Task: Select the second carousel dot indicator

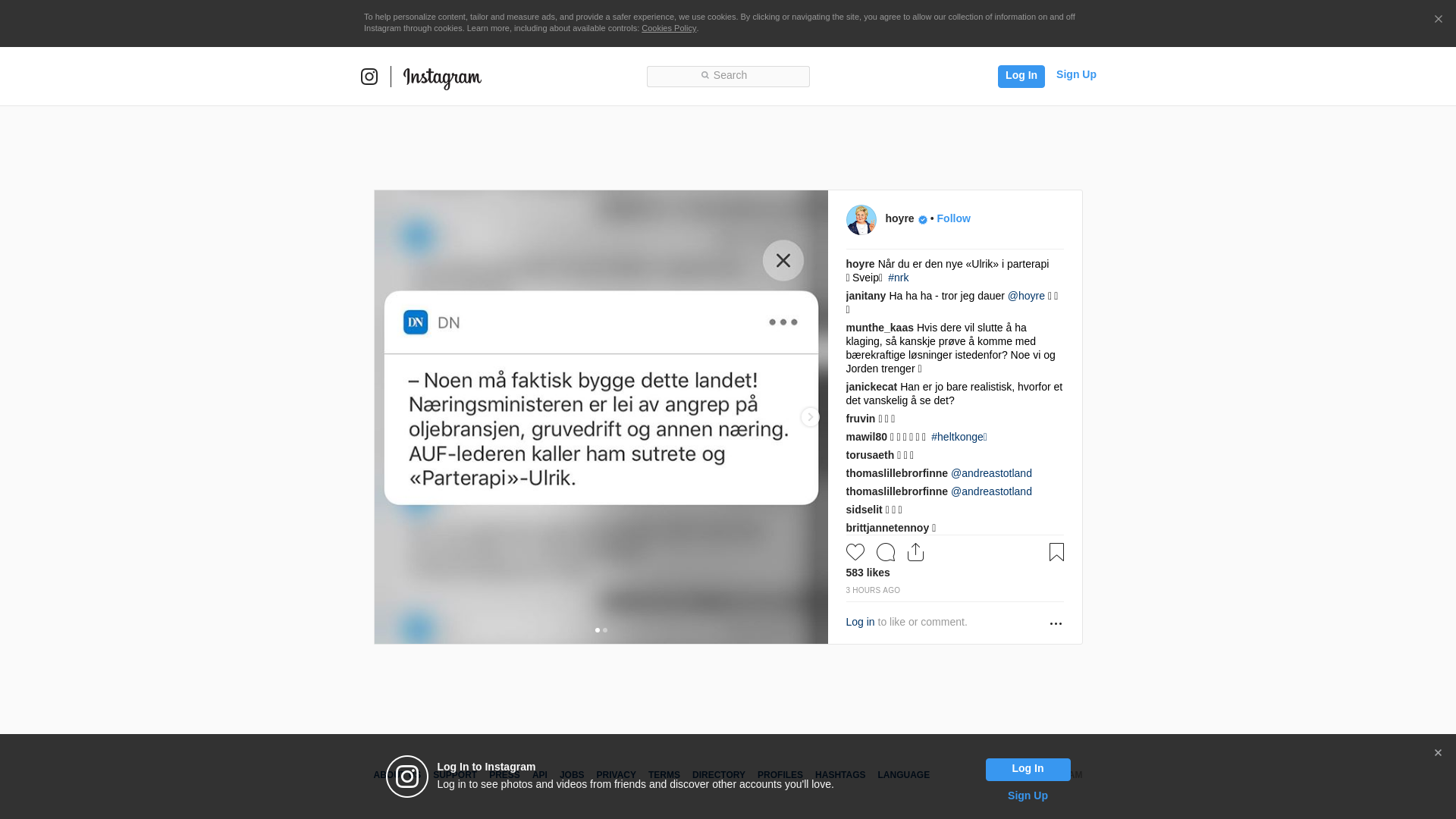Action: [604, 630]
